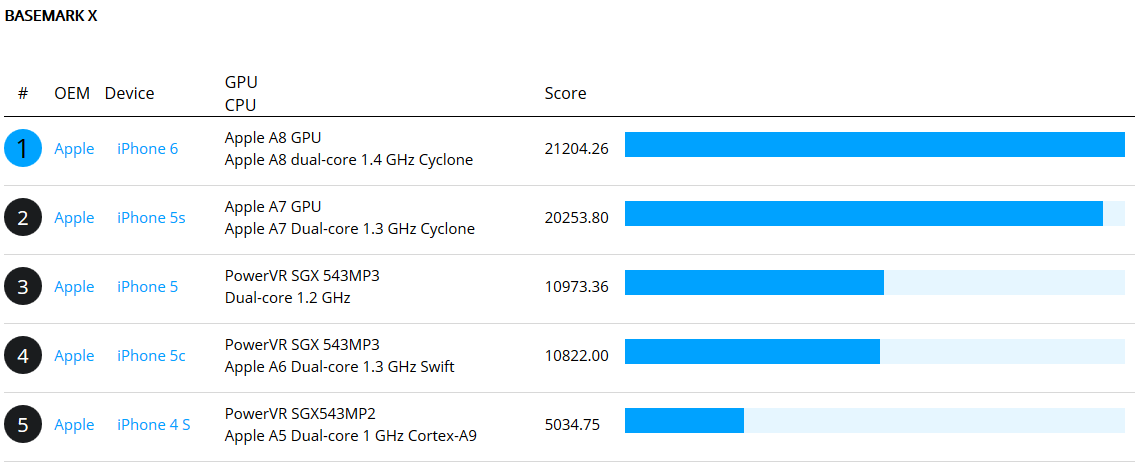The image size is (1135, 471).
Task: Click the rank 4 black circle badge
Action: [x=22, y=355]
